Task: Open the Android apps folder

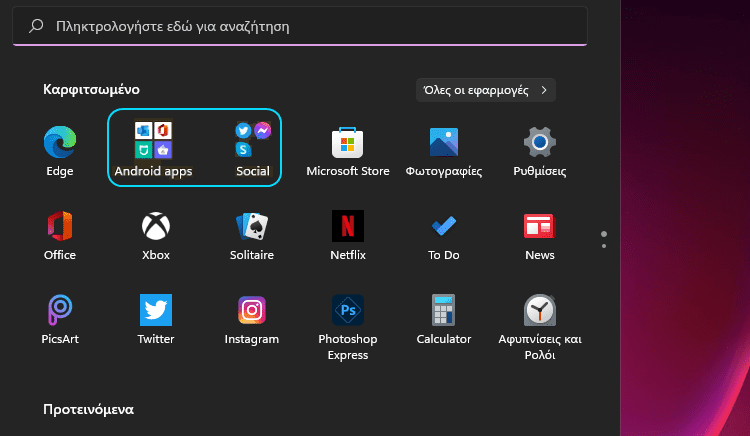Action: (x=153, y=140)
